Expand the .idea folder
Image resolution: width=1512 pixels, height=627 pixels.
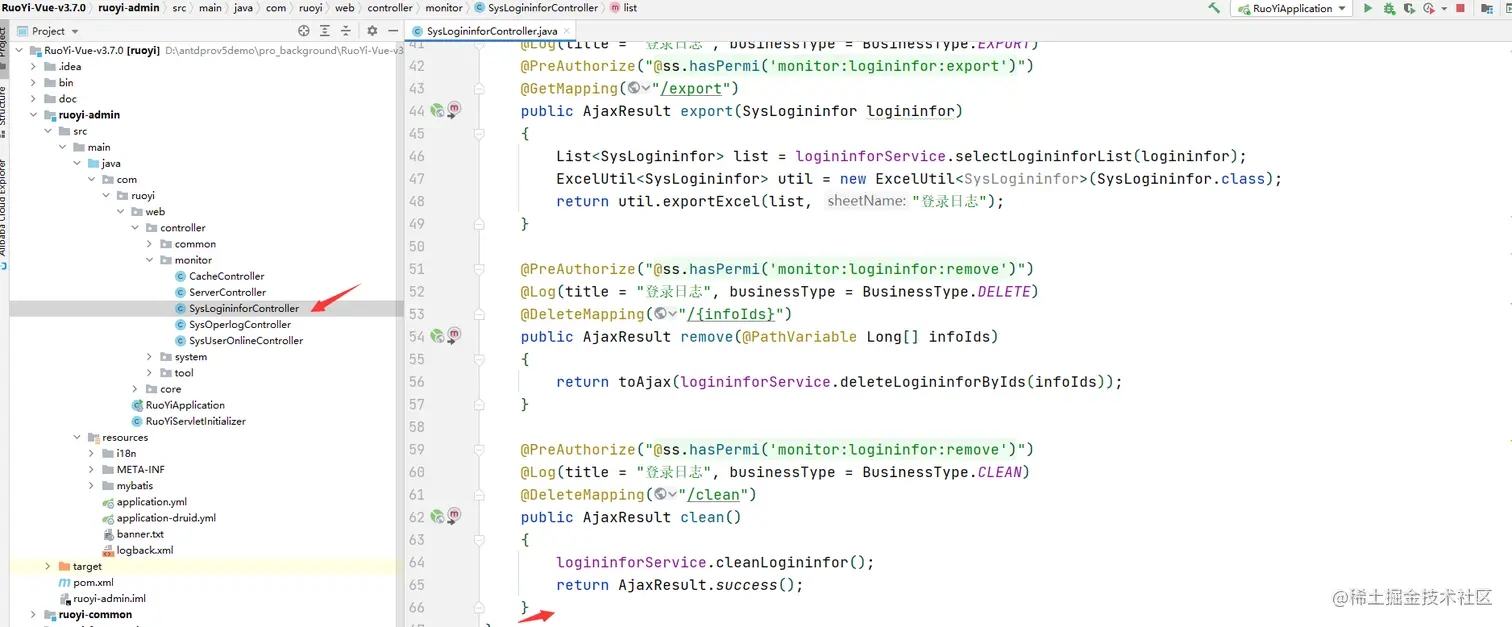(34, 66)
